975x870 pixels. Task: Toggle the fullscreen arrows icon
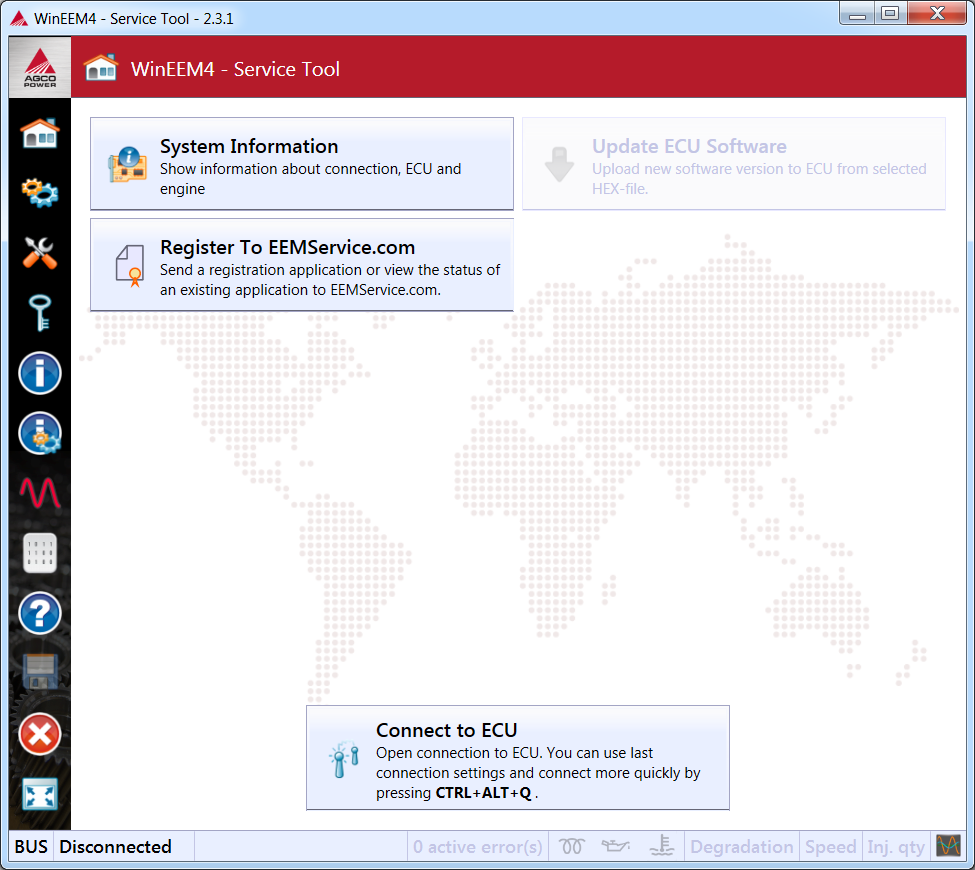pos(40,795)
